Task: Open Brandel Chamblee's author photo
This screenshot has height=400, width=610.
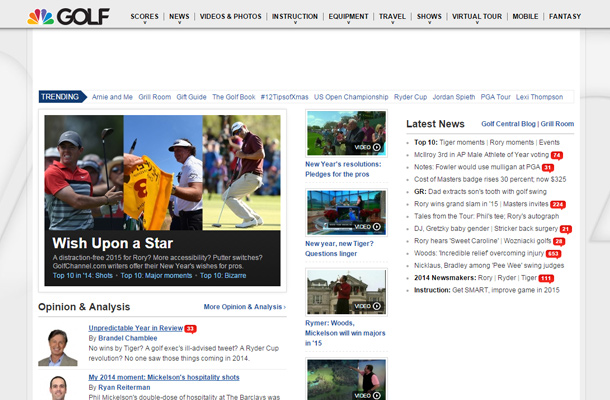Action: (x=57, y=345)
